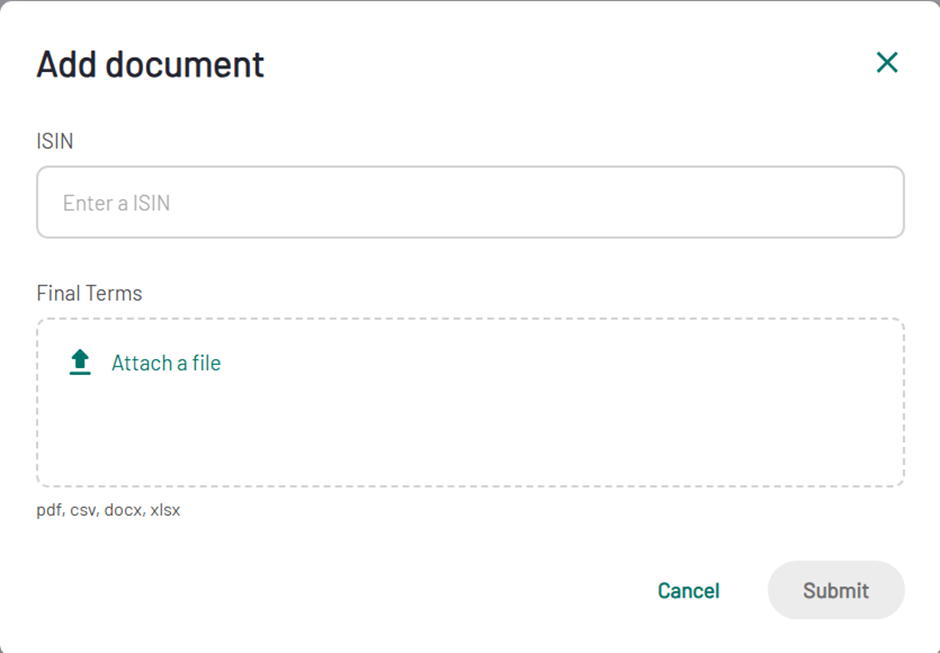Dismiss dialog using the X icon
940x653 pixels.
(886, 63)
